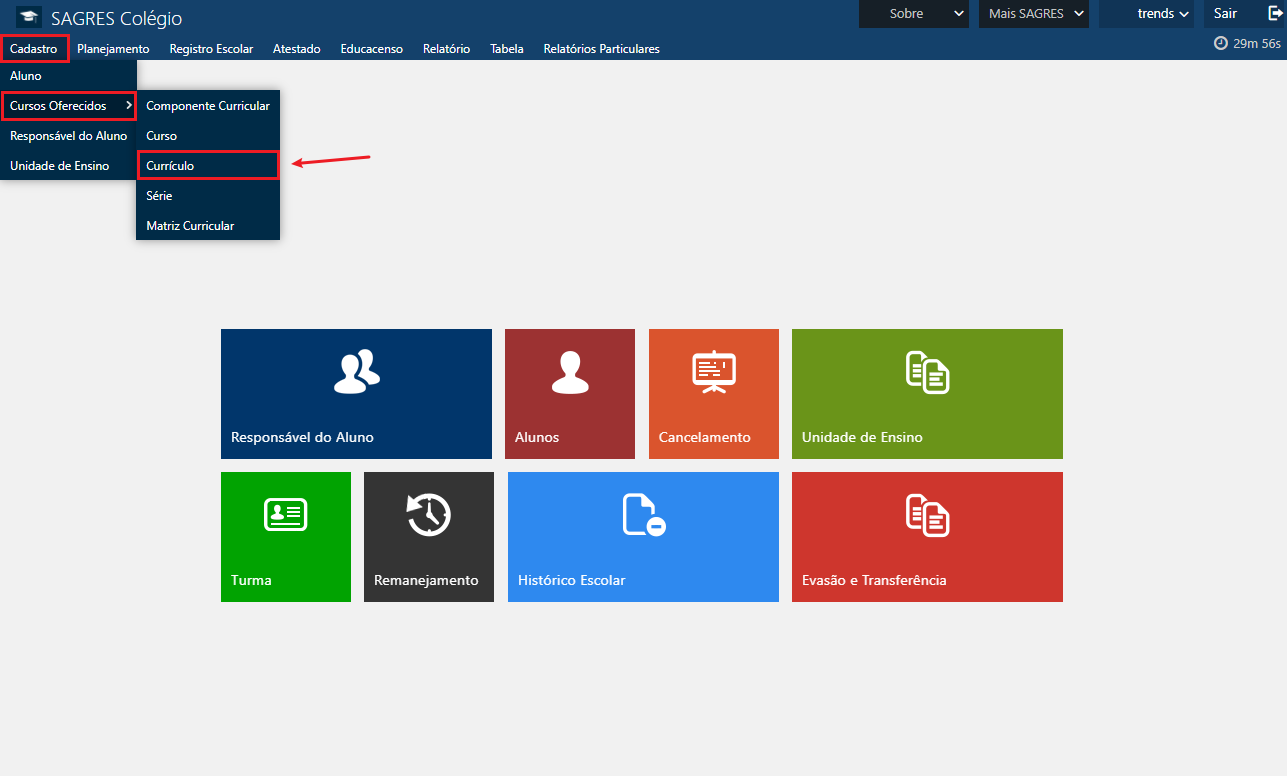Click the SAGRES graduation cap logo icon
The height and width of the screenshot is (776, 1287).
(x=29, y=17)
